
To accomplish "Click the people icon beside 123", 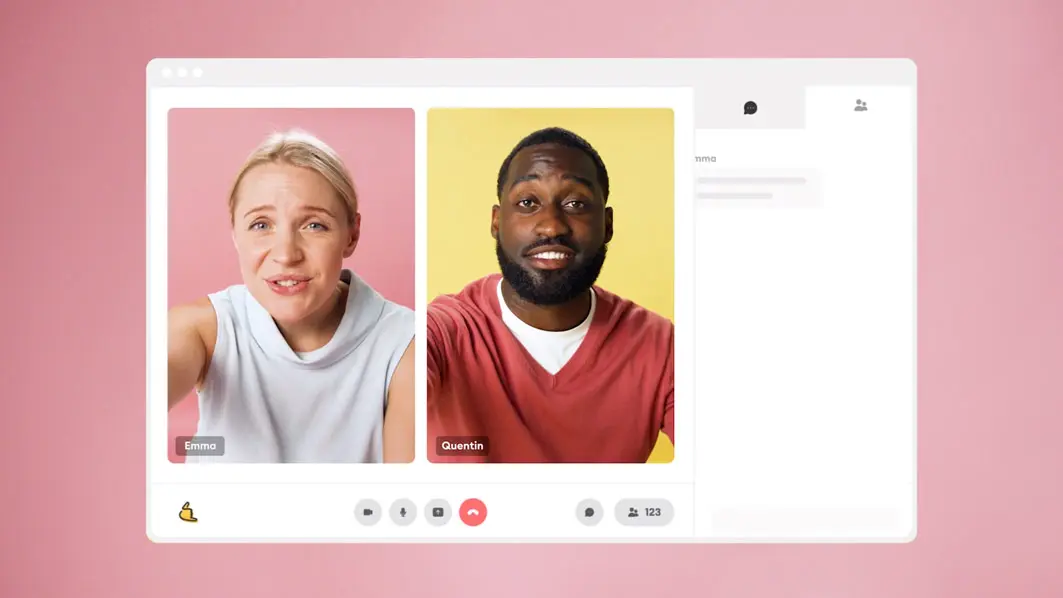I will pos(633,512).
